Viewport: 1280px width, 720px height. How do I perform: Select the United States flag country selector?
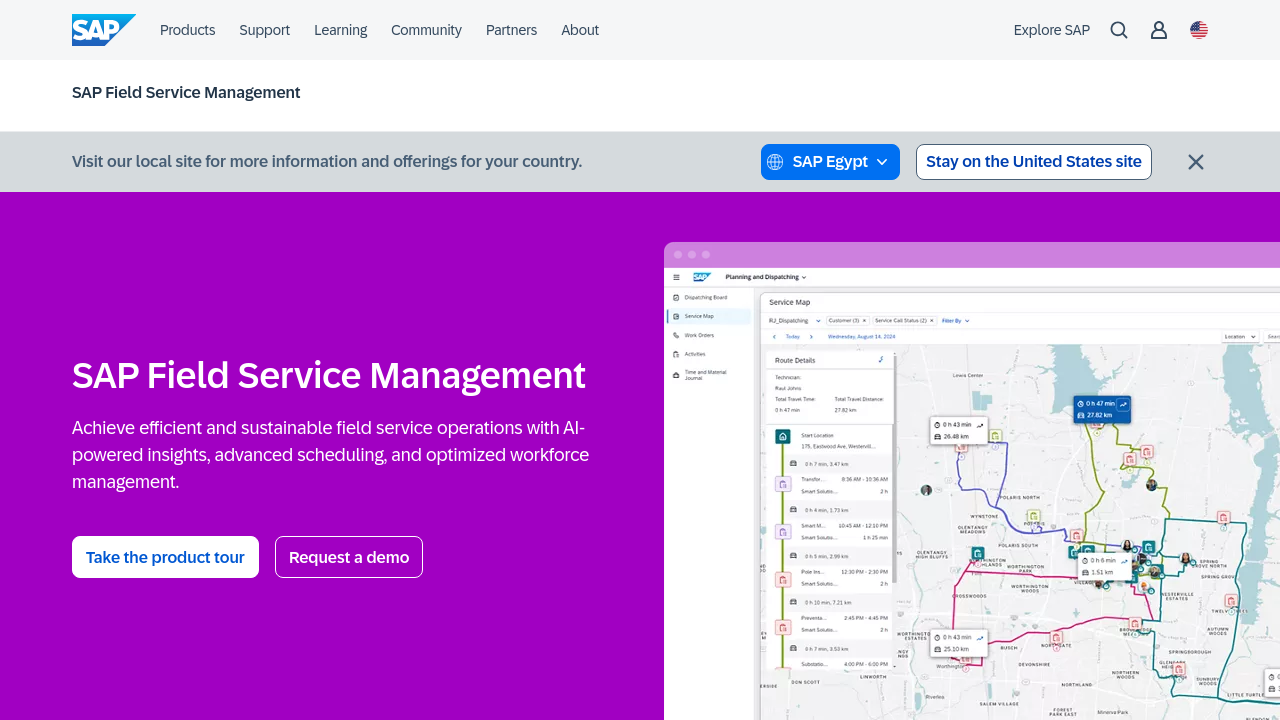(1199, 30)
